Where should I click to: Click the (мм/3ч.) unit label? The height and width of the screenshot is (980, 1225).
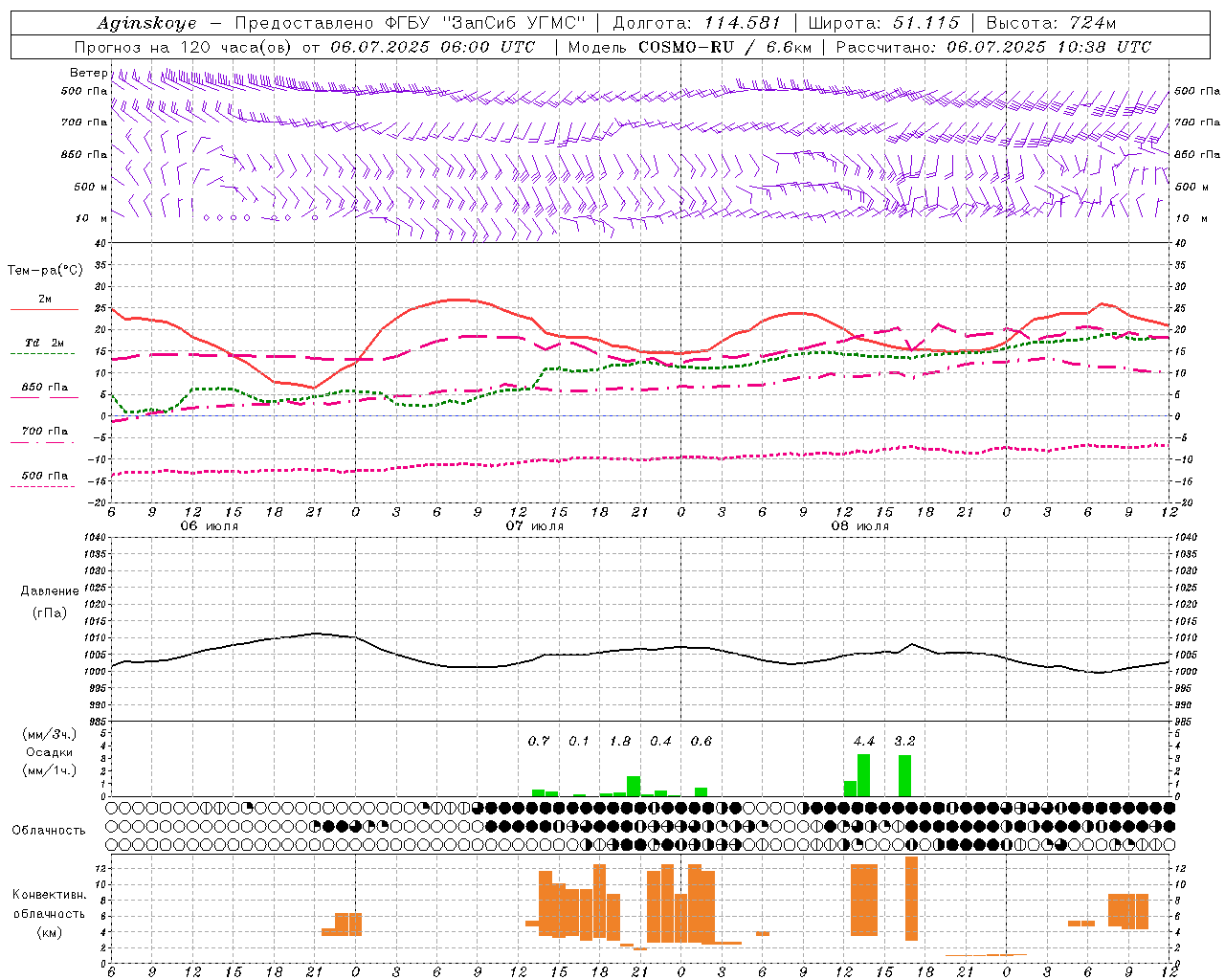click(x=49, y=735)
